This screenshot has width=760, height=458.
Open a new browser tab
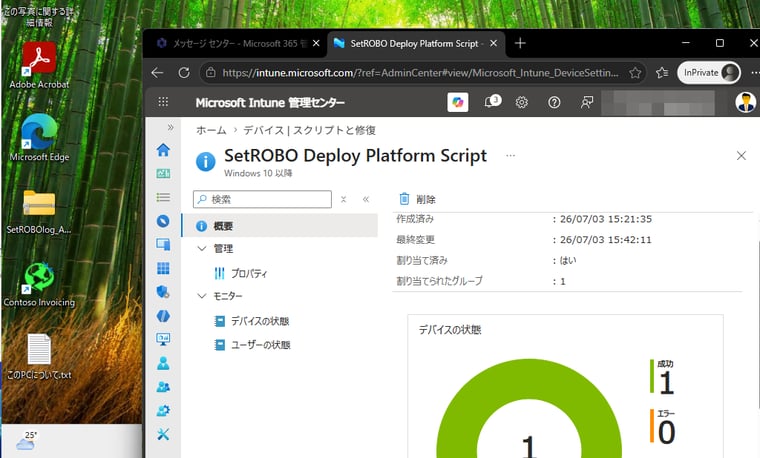coord(520,43)
